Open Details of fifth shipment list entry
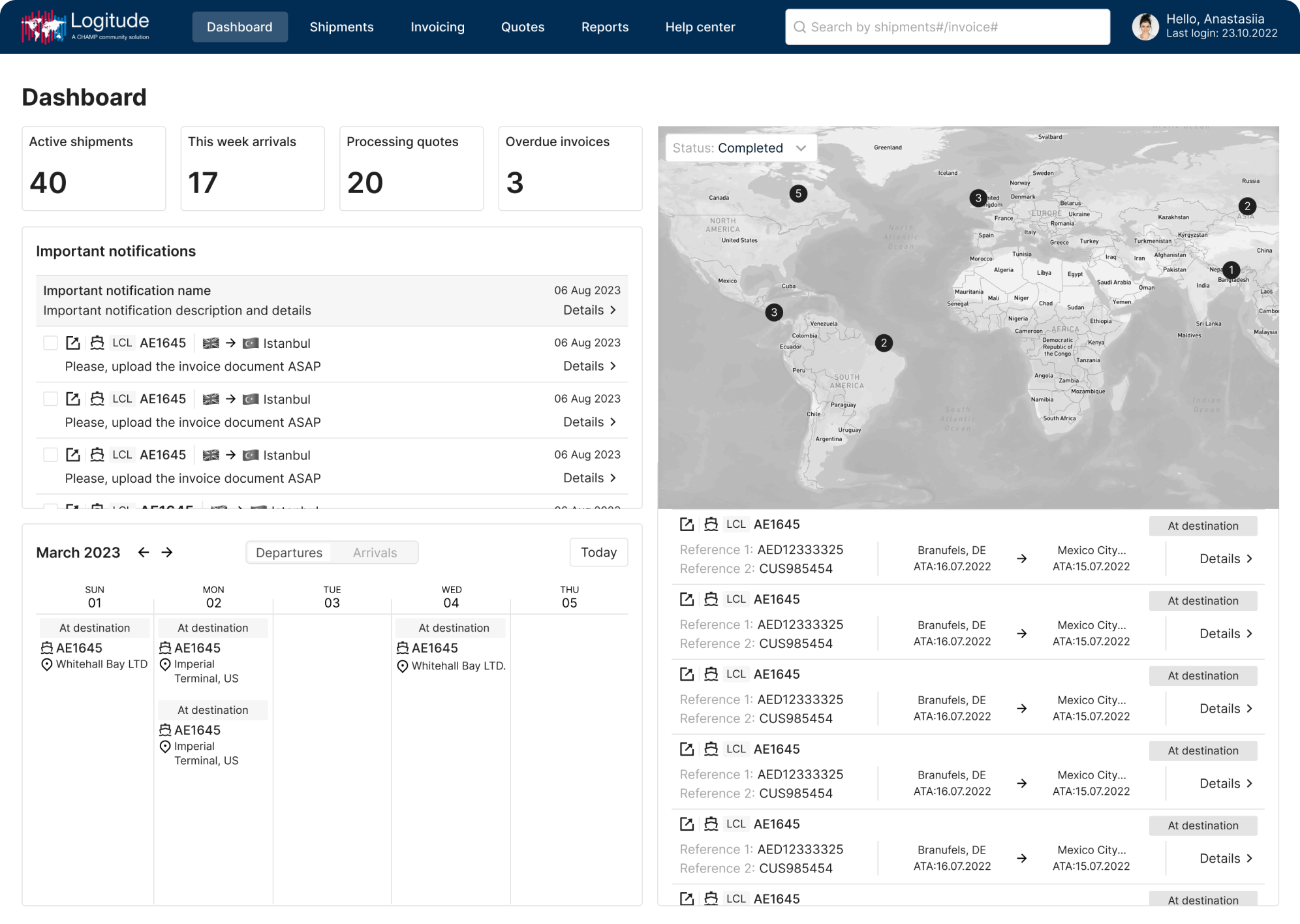 (x=1226, y=859)
